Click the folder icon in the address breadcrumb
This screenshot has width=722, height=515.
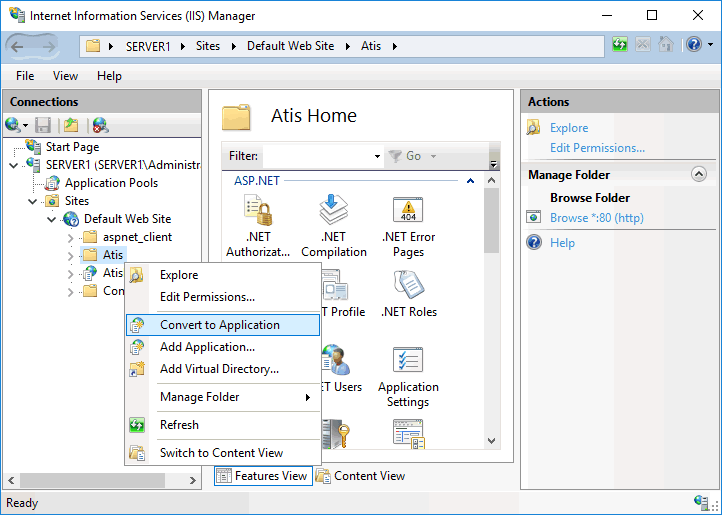pyautogui.click(x=93, y=46)
